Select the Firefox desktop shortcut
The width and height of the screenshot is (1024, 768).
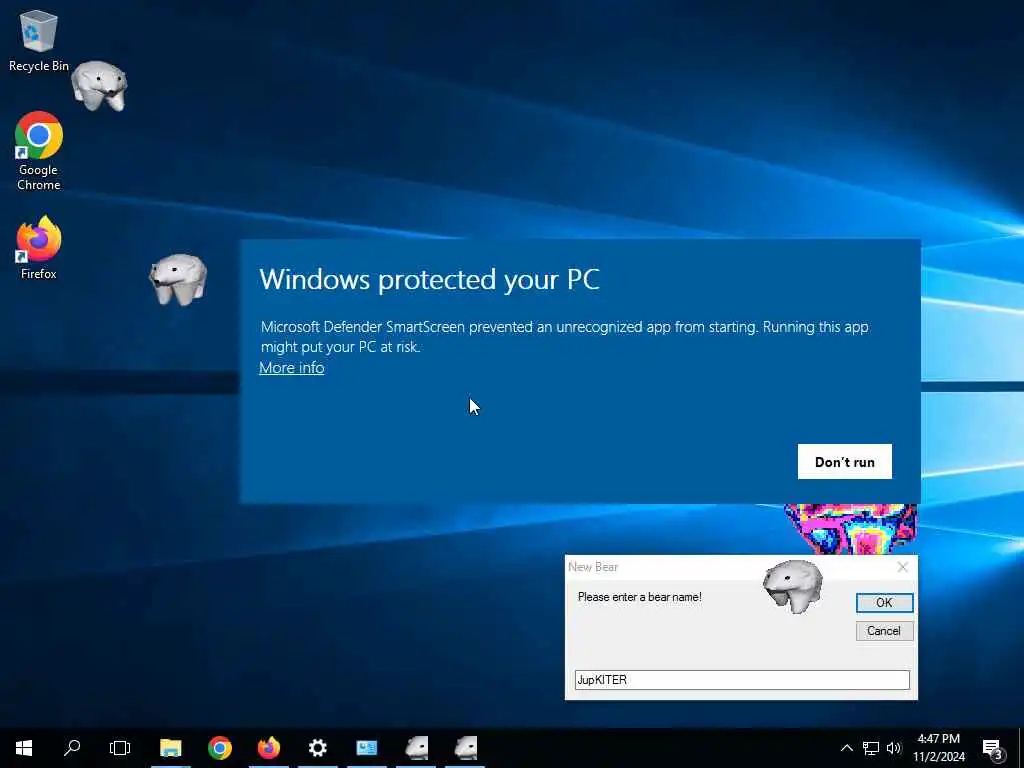39,248
